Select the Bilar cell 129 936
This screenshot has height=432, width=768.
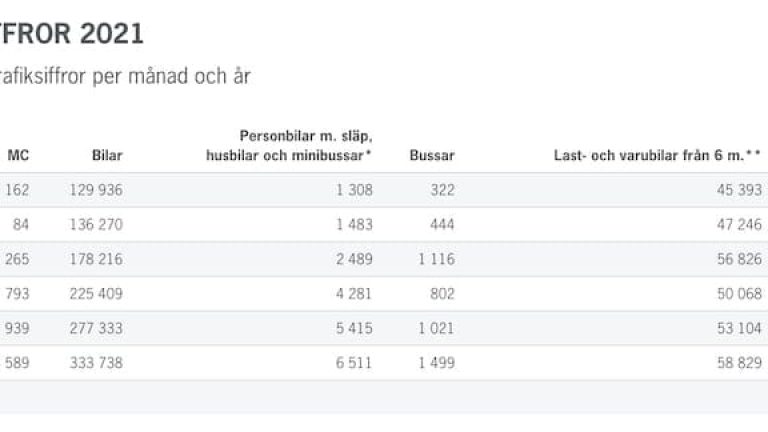(96, 190)
